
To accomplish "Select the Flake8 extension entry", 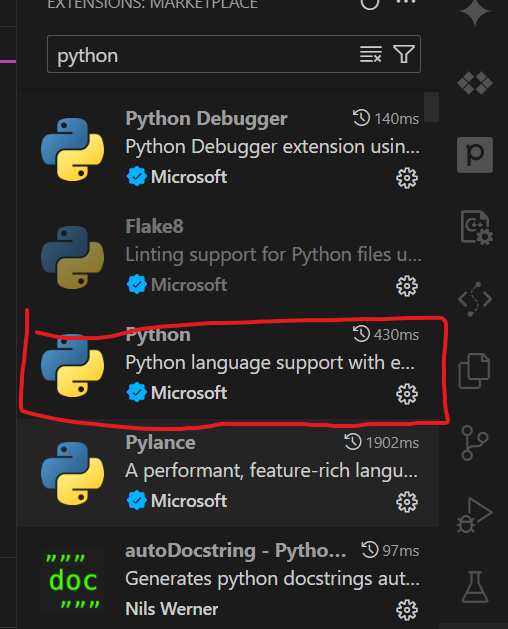I will coord(228,257).
